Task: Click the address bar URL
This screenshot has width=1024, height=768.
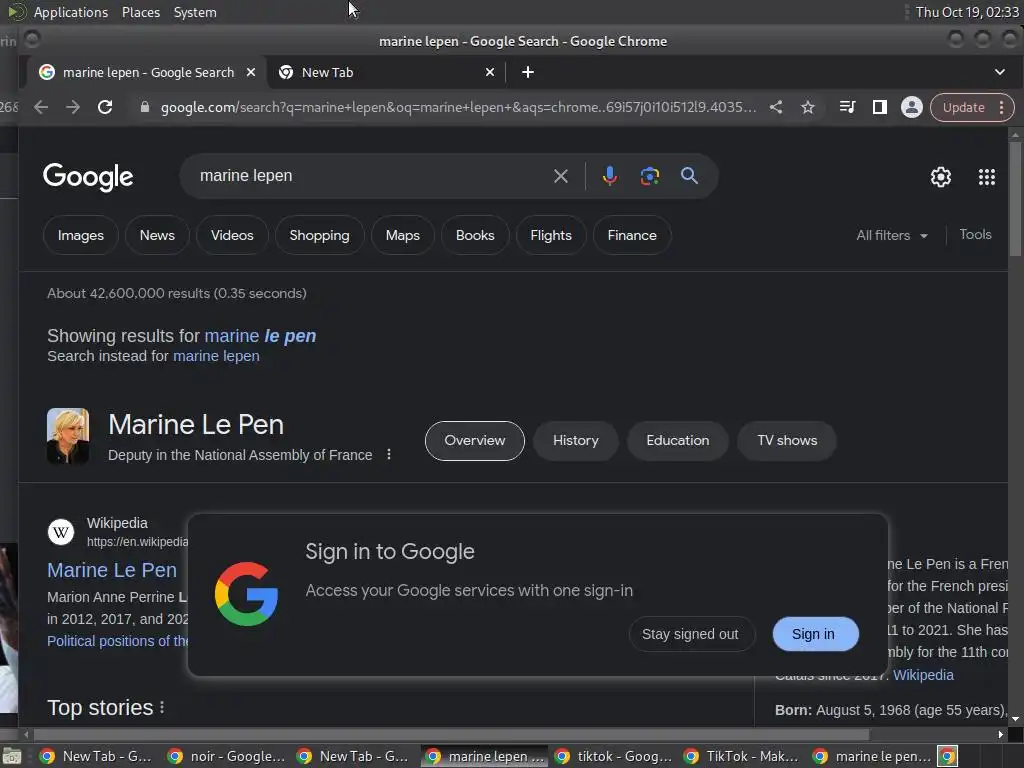Action: tap(458, 107)
